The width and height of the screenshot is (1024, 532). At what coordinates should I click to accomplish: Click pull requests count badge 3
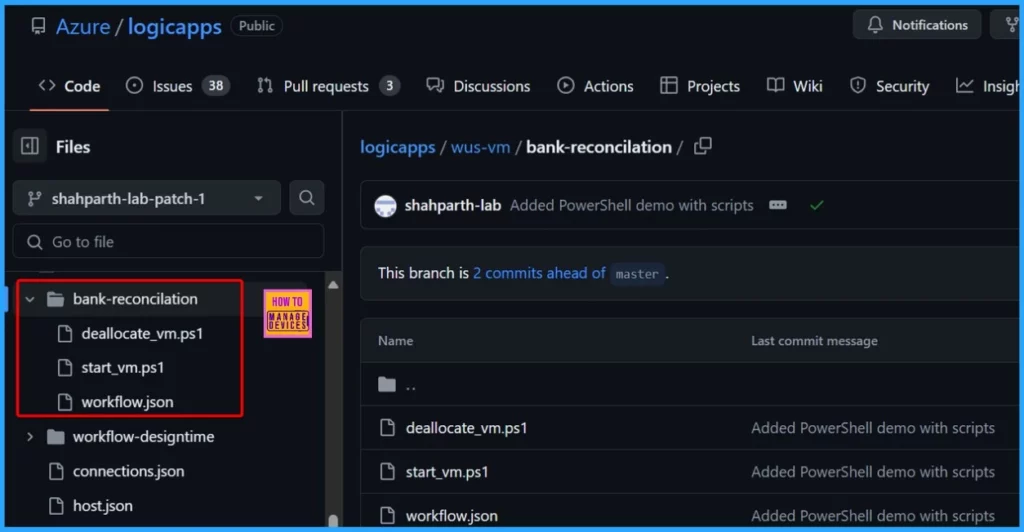tap(389, 86)
